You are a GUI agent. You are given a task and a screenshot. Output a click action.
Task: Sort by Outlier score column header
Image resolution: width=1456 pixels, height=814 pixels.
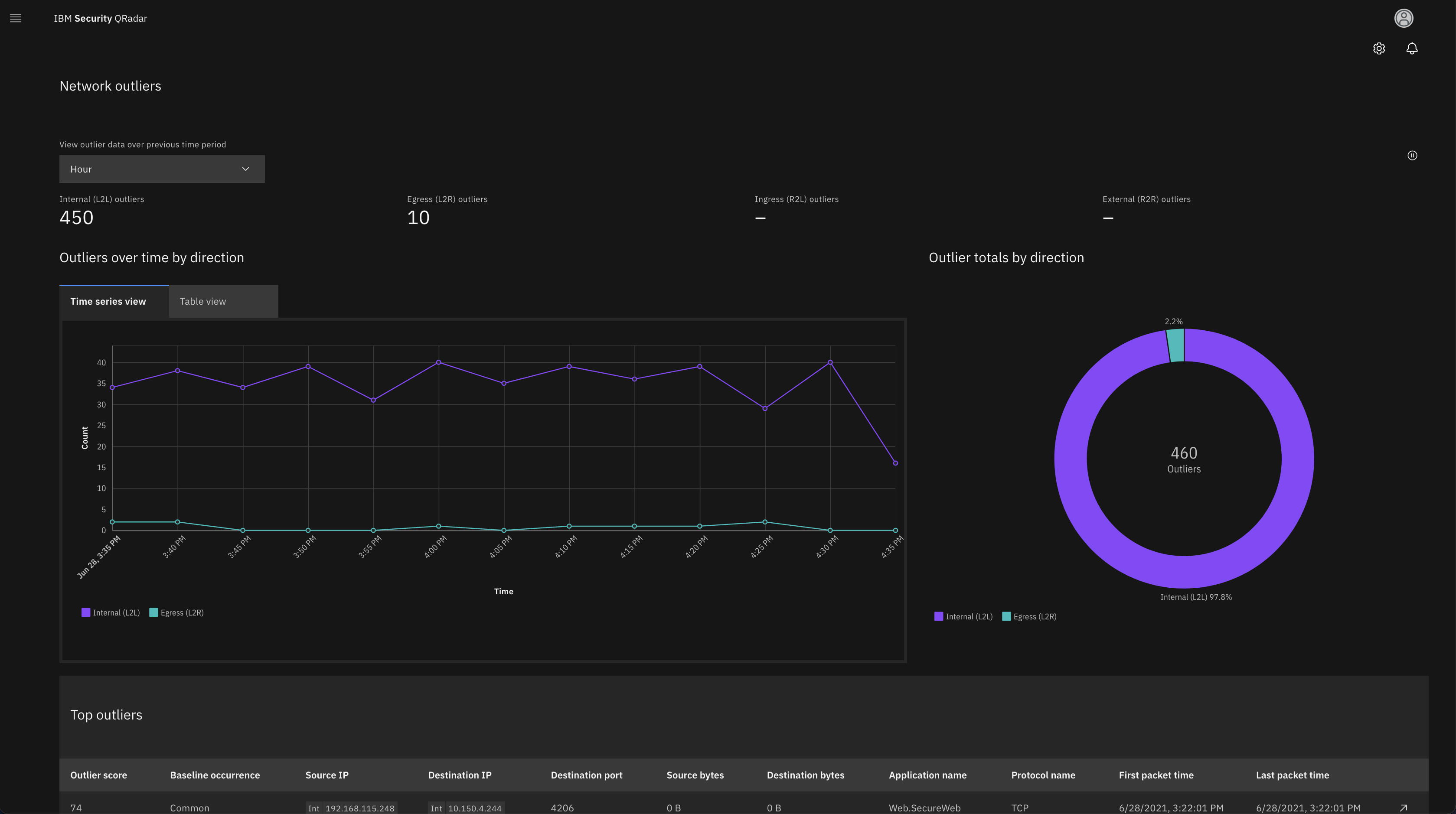98,775
